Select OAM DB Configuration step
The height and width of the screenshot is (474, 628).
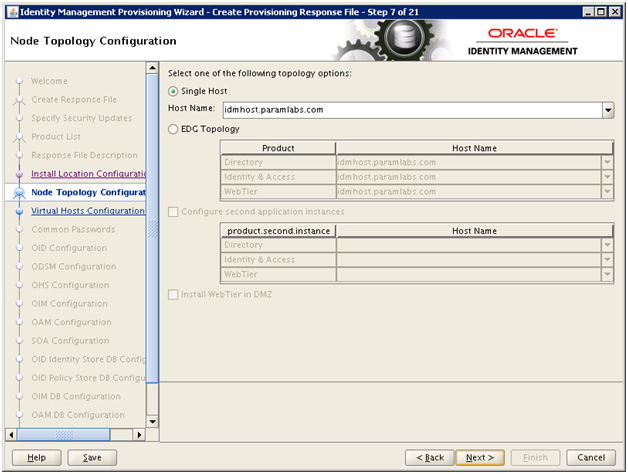[x=78, y=415]
